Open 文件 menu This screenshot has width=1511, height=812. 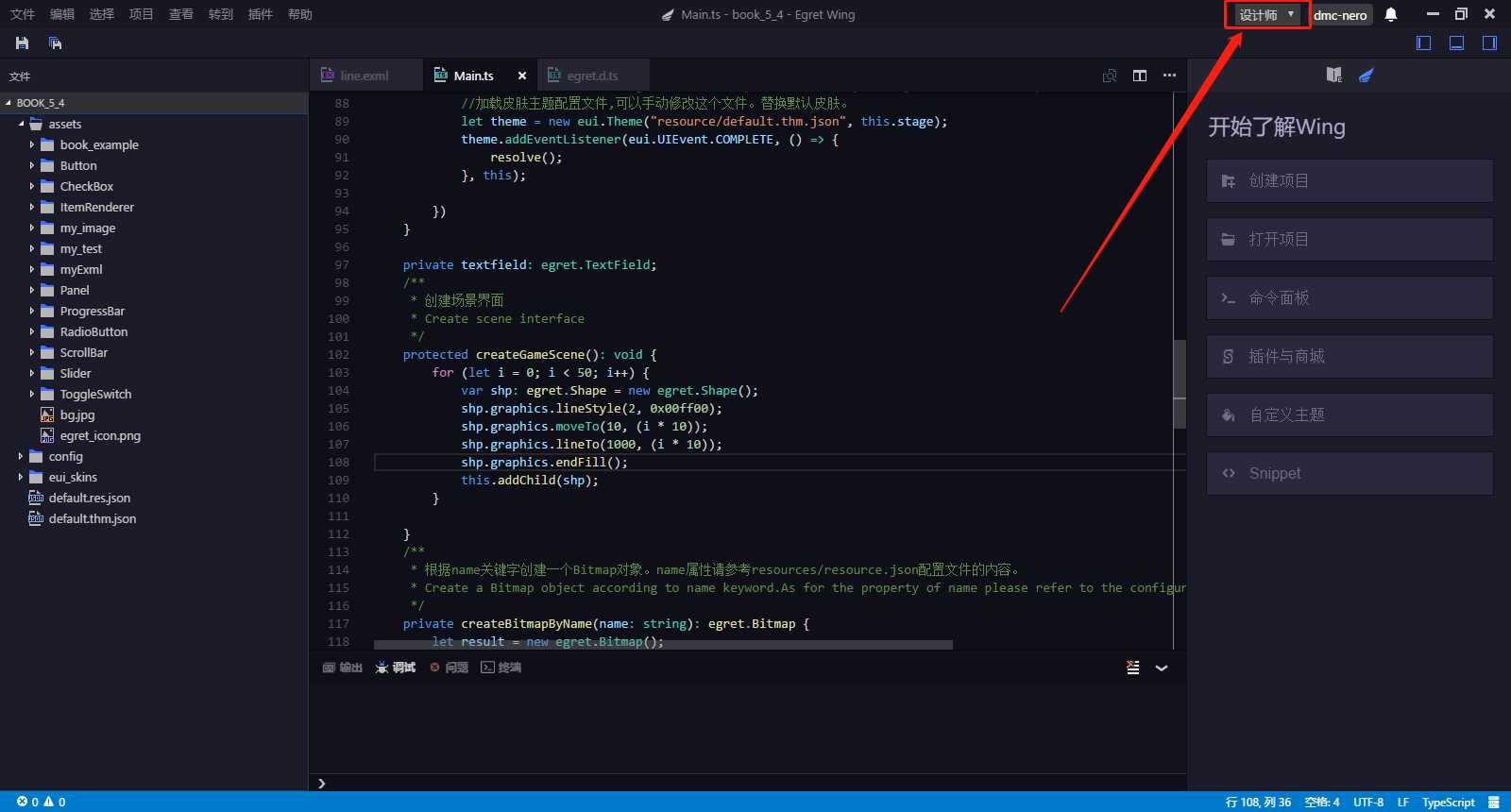[23, 14]
